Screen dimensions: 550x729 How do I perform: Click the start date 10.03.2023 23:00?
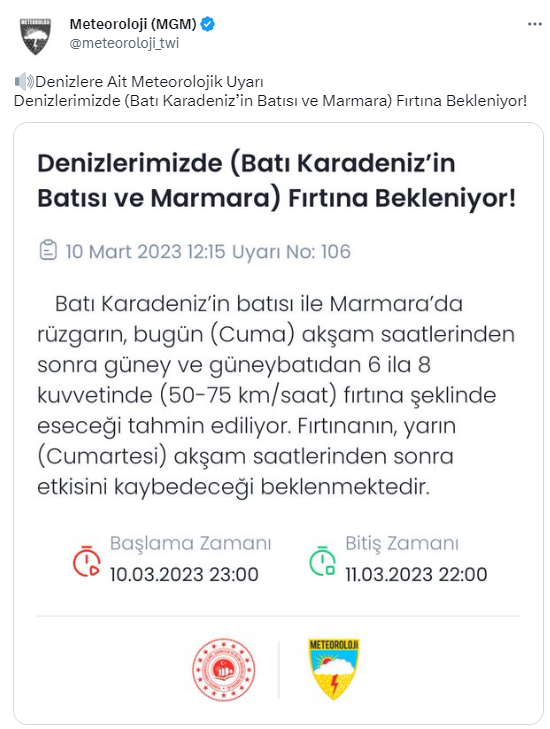[x=184, y=574]
